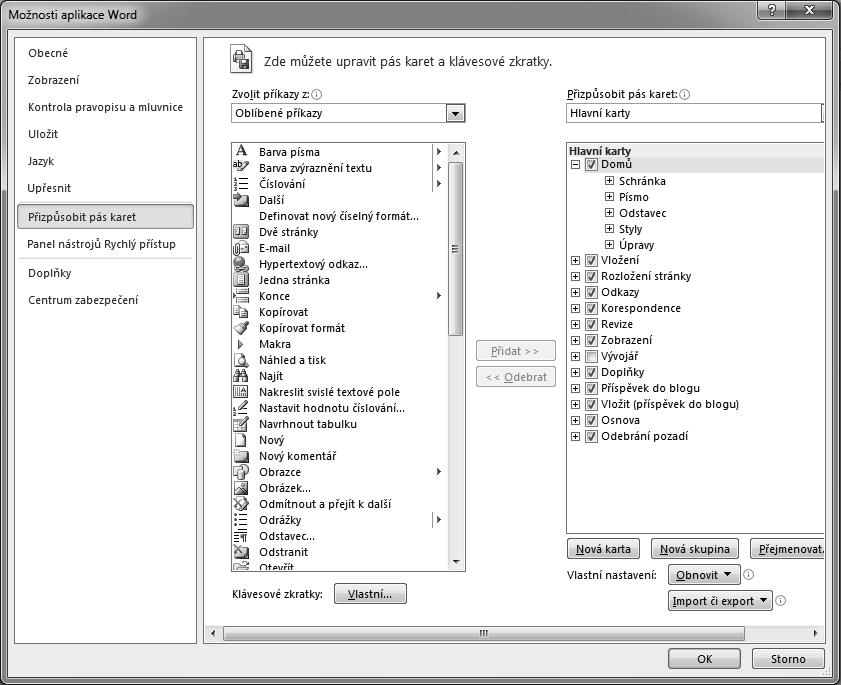The image size is (841, 685).
Task: Cancel with the Storno button
Action: click(x=788, y=659)
